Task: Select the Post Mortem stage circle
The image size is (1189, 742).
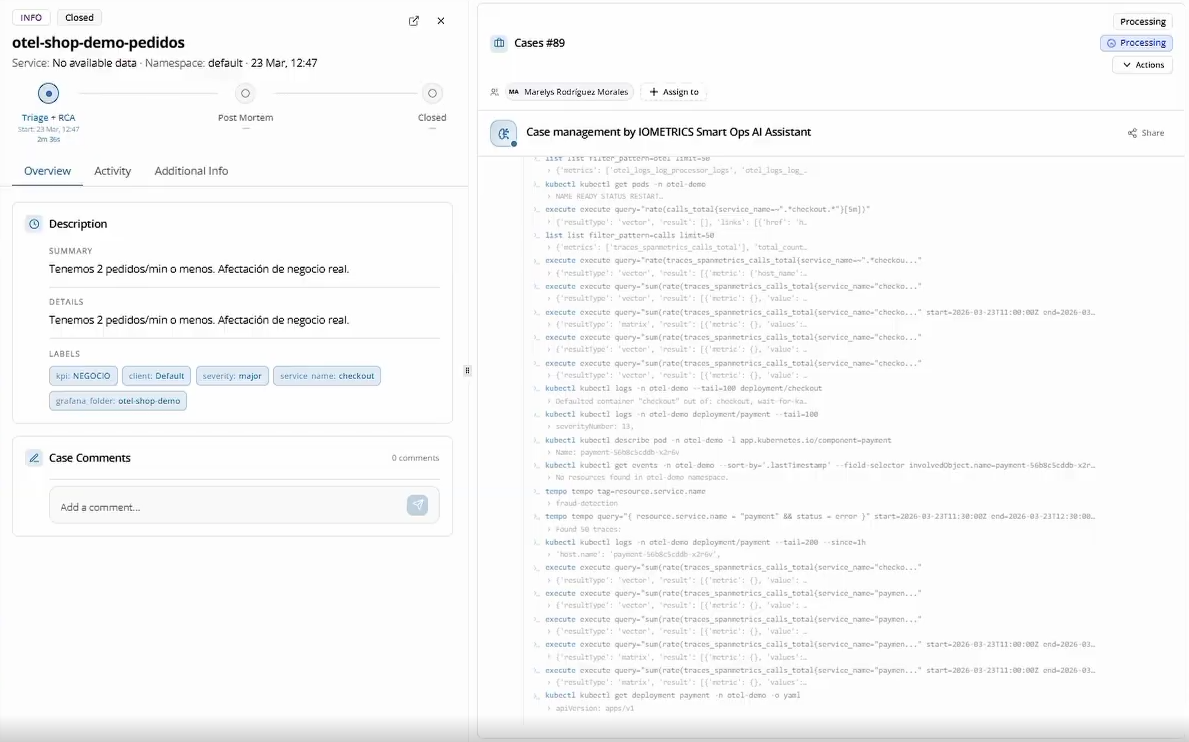Action: [x=246, y=94]
